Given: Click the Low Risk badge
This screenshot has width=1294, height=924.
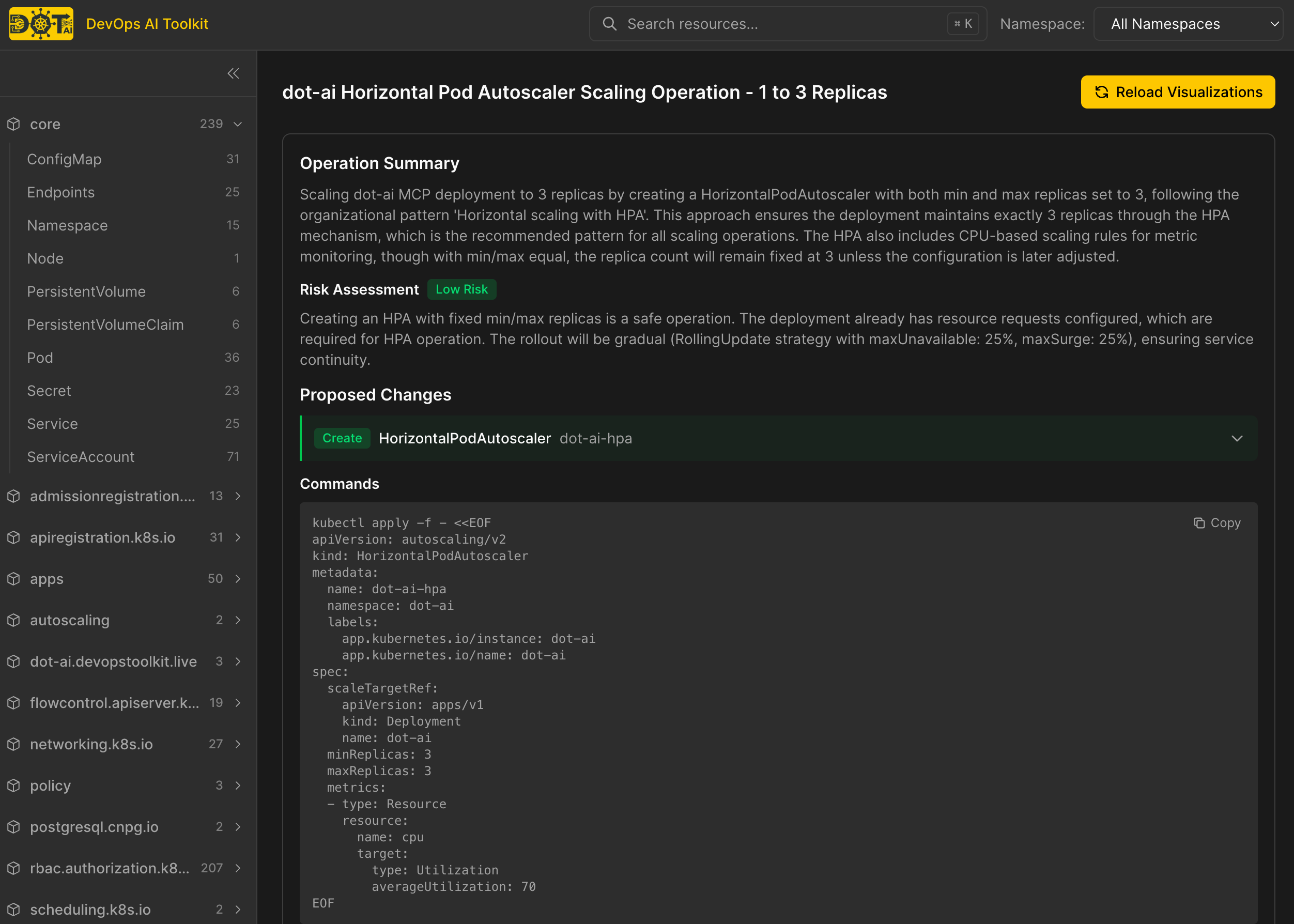Looking at the screenshot, I should click(461, 289).
